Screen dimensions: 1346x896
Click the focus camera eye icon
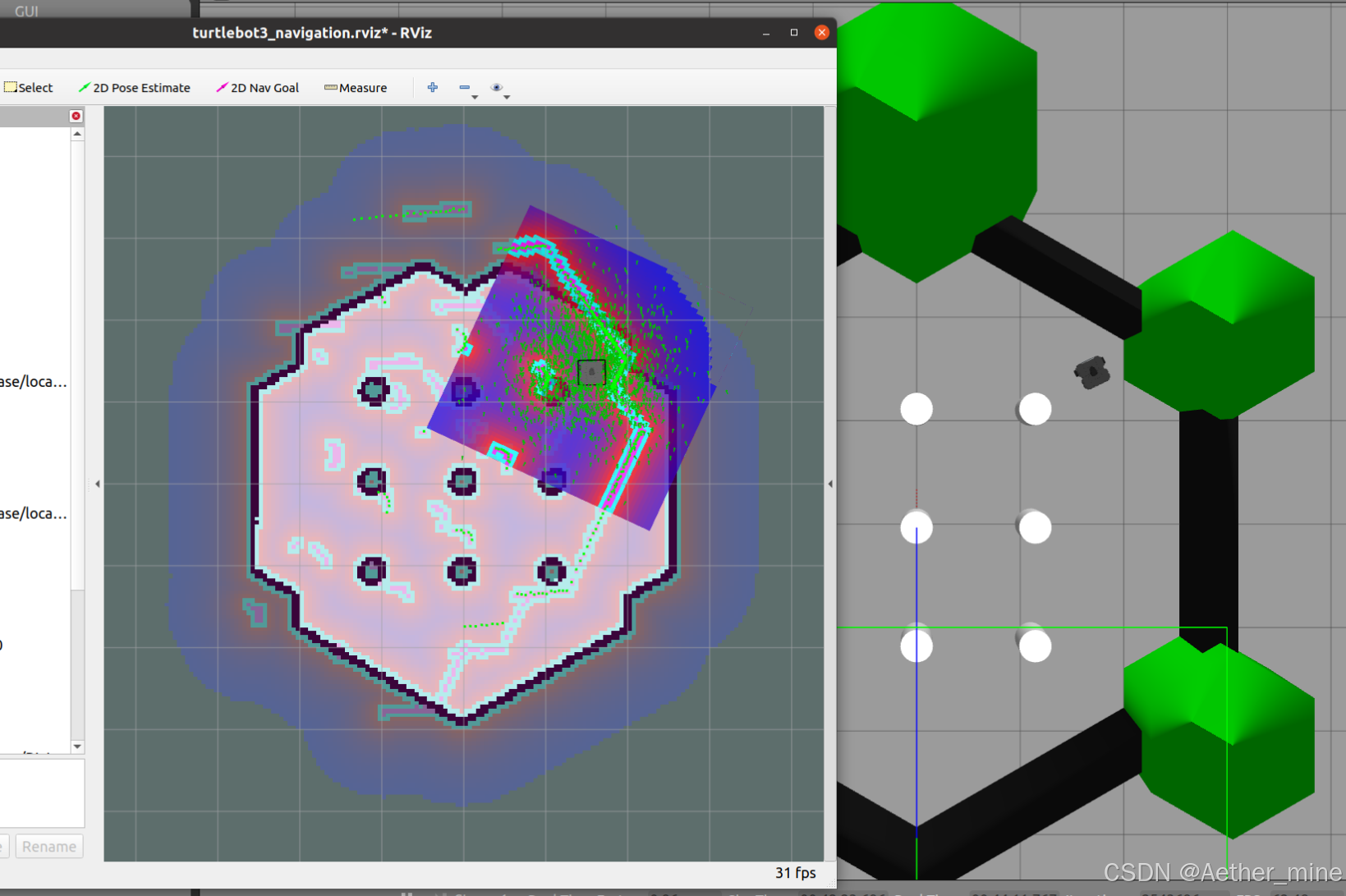tap(497, 87)
